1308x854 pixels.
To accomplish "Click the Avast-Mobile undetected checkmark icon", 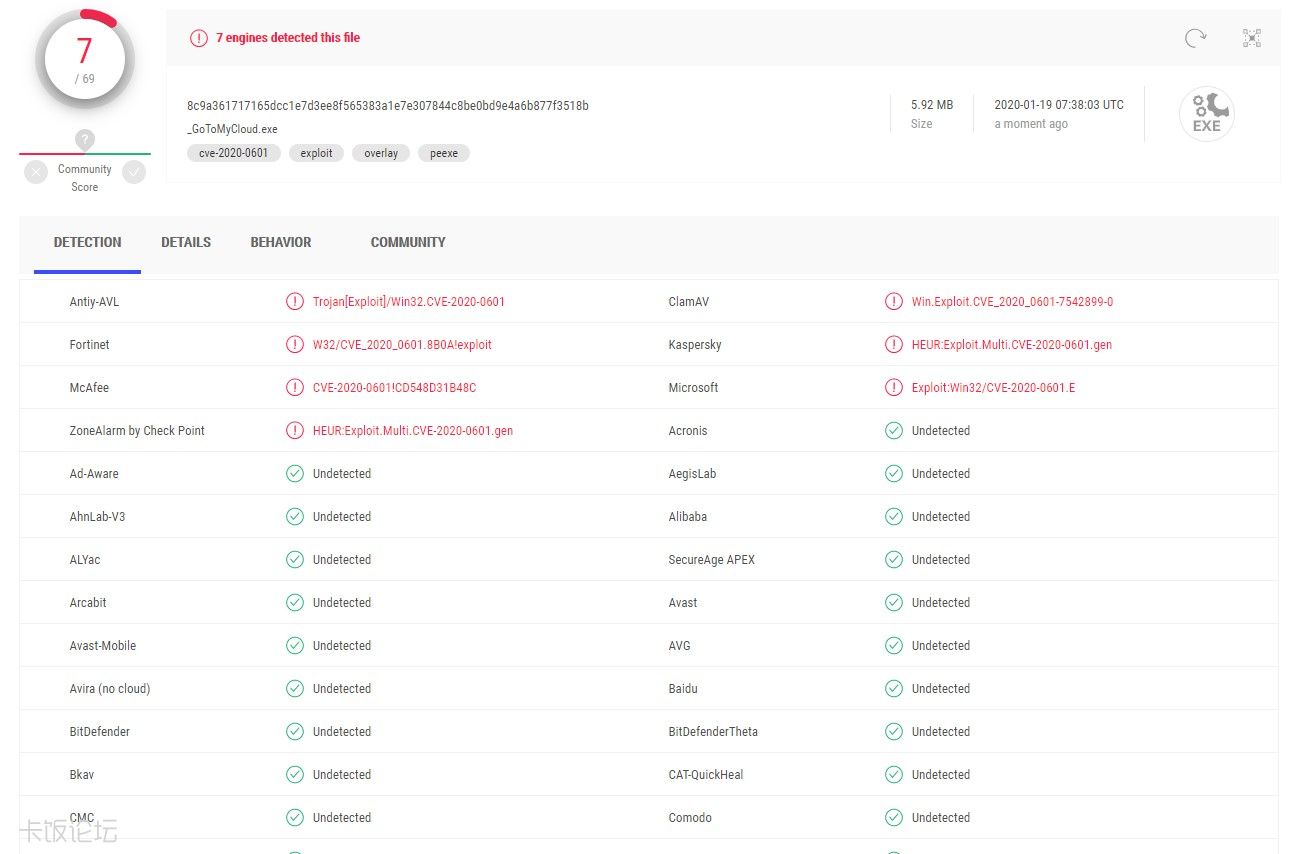I will pos(294,645).
